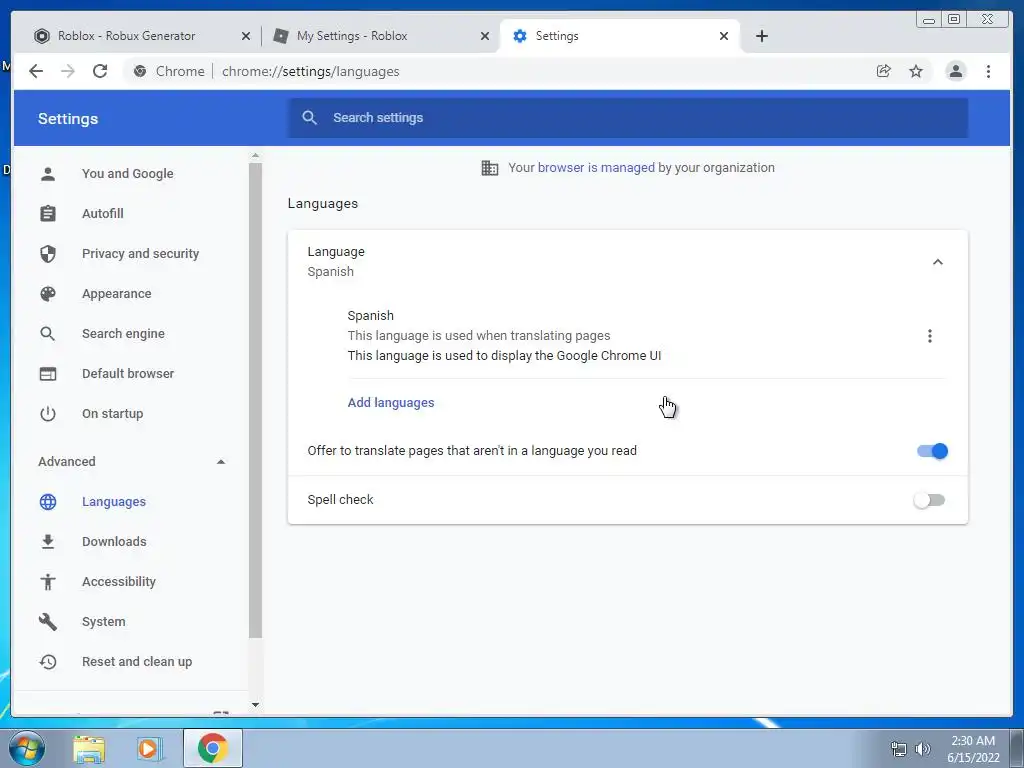Image resolution: width=1024 pixels, height=768 pixels.
Task: Open the profile avatar menu
Action: click(955, 71)
